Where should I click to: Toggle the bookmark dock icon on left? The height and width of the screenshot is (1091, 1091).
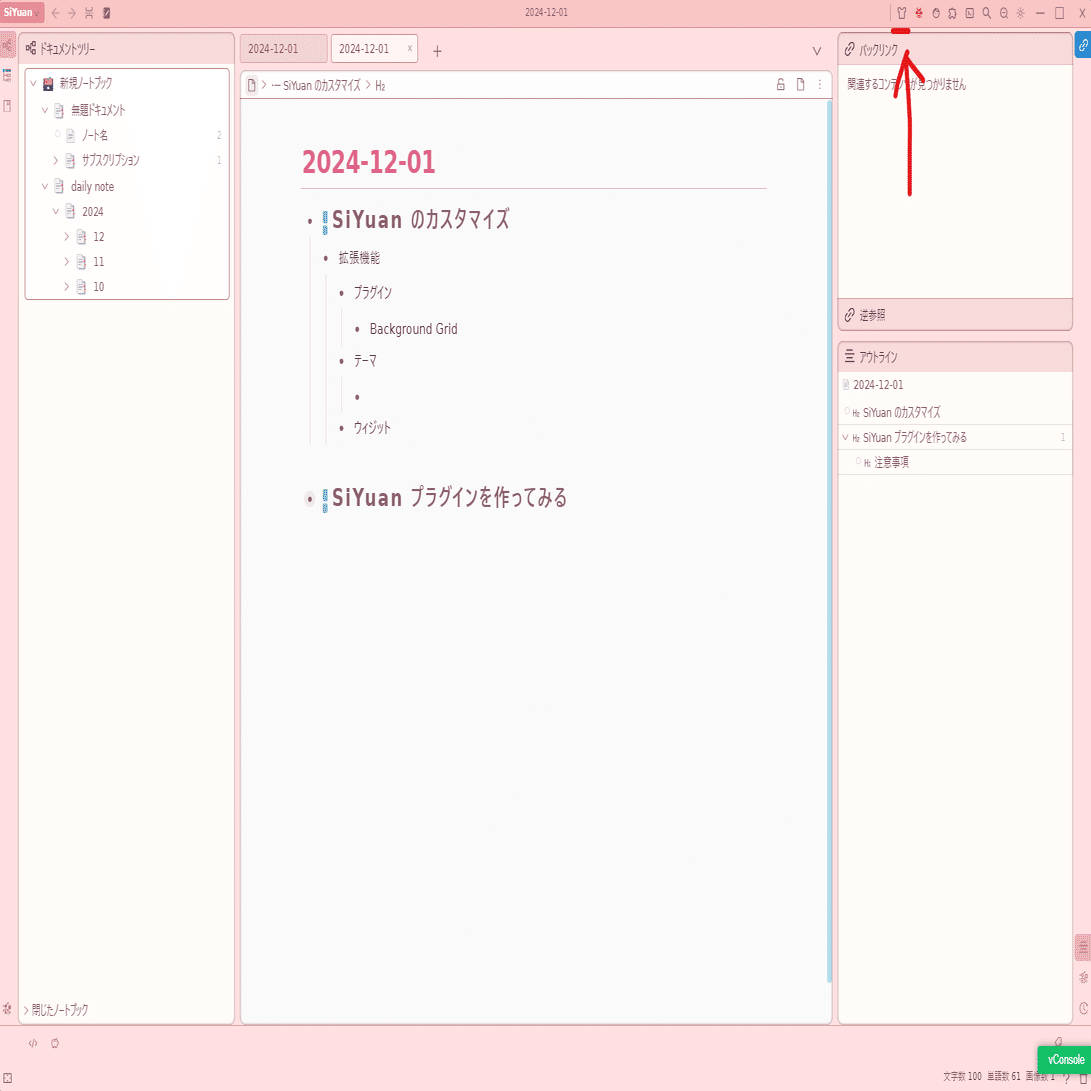8,106
